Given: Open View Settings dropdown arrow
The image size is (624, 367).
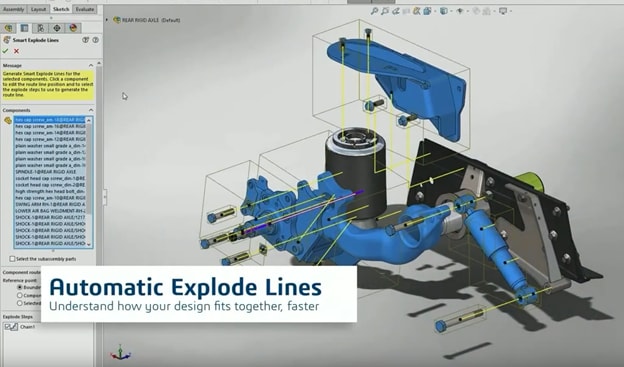Looking at the screenshot, I should [x=511, y=11].
